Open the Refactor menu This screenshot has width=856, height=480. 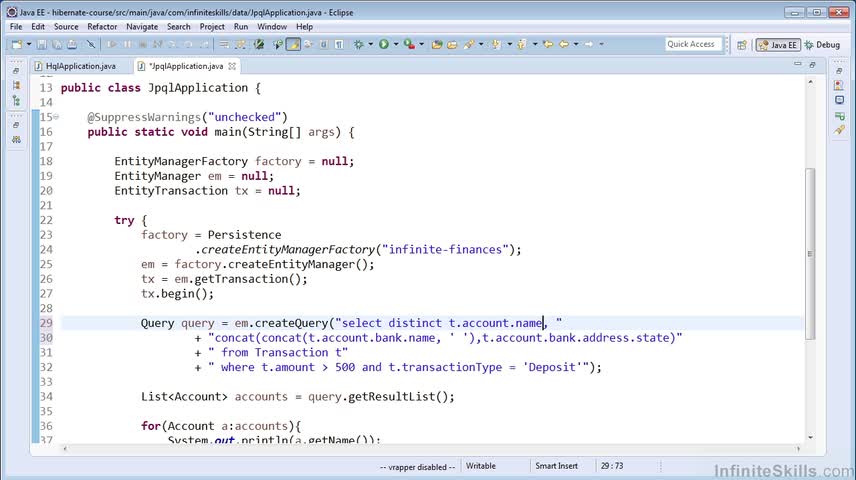(102, 26)
